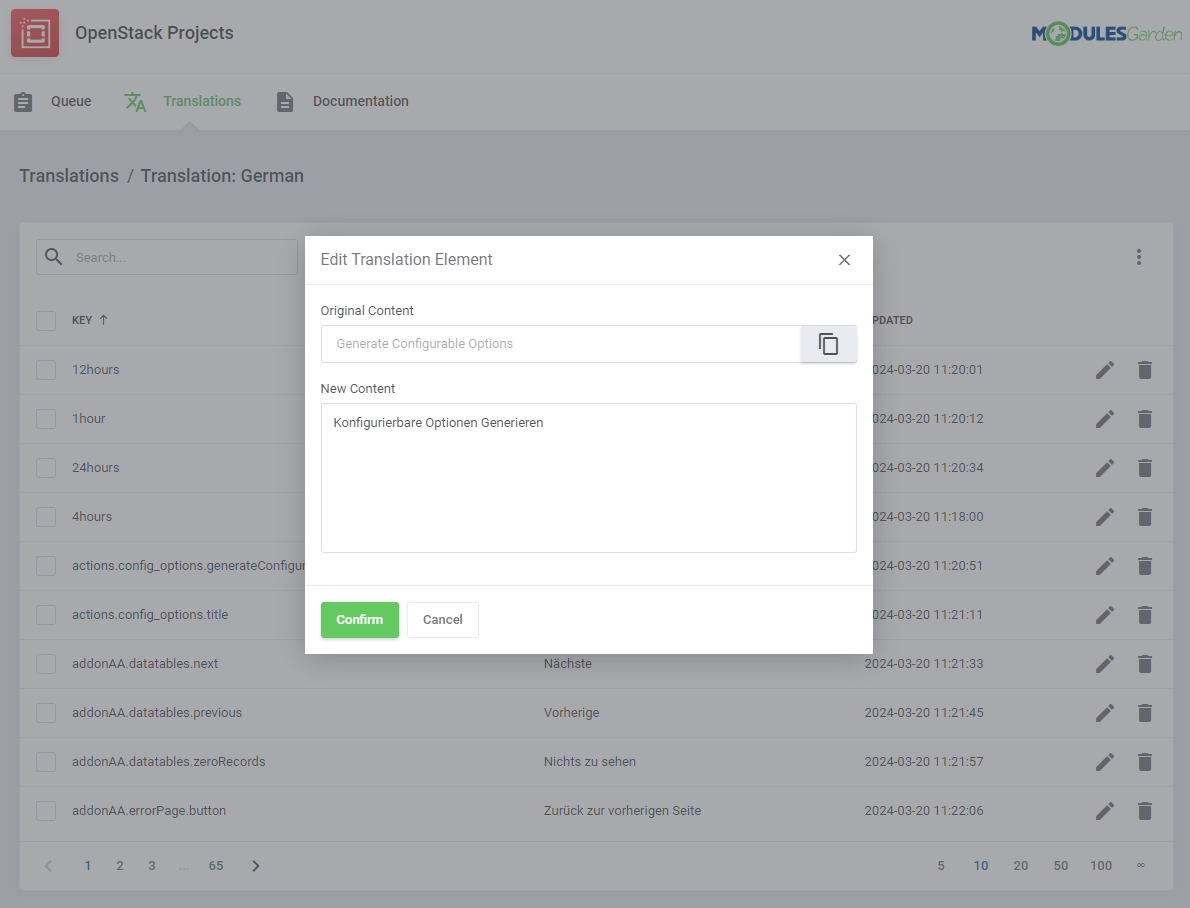Delete the 1hour translation entry
This screenshot has height=908, width=1190.
coord(1144,418)
